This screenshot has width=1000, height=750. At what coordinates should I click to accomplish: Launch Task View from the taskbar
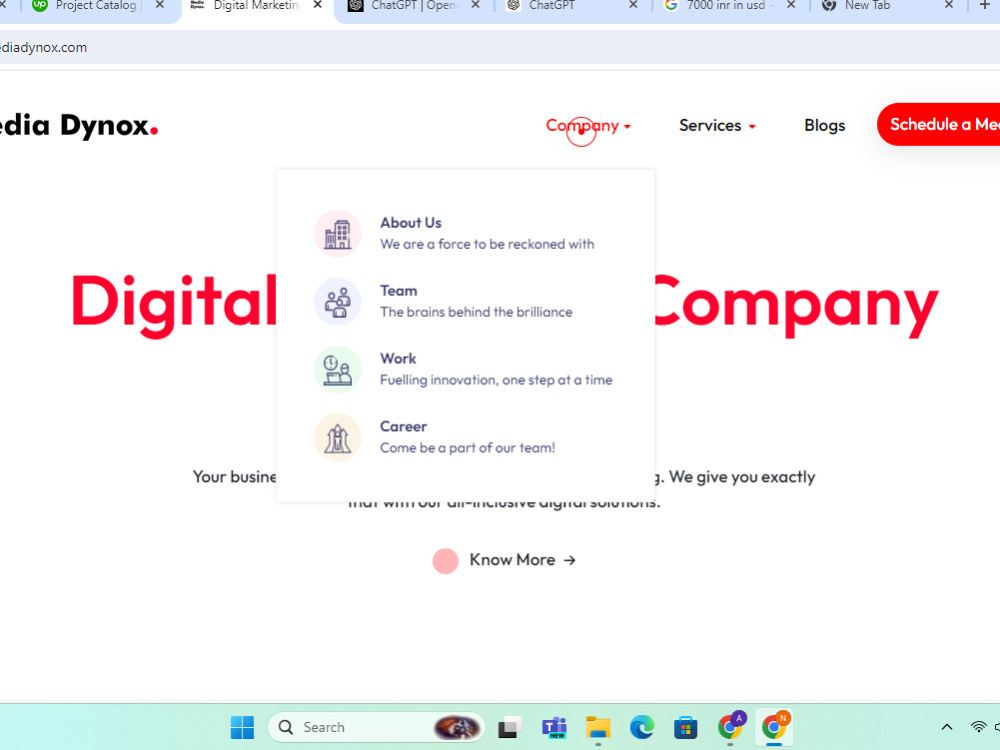[509, 727]
